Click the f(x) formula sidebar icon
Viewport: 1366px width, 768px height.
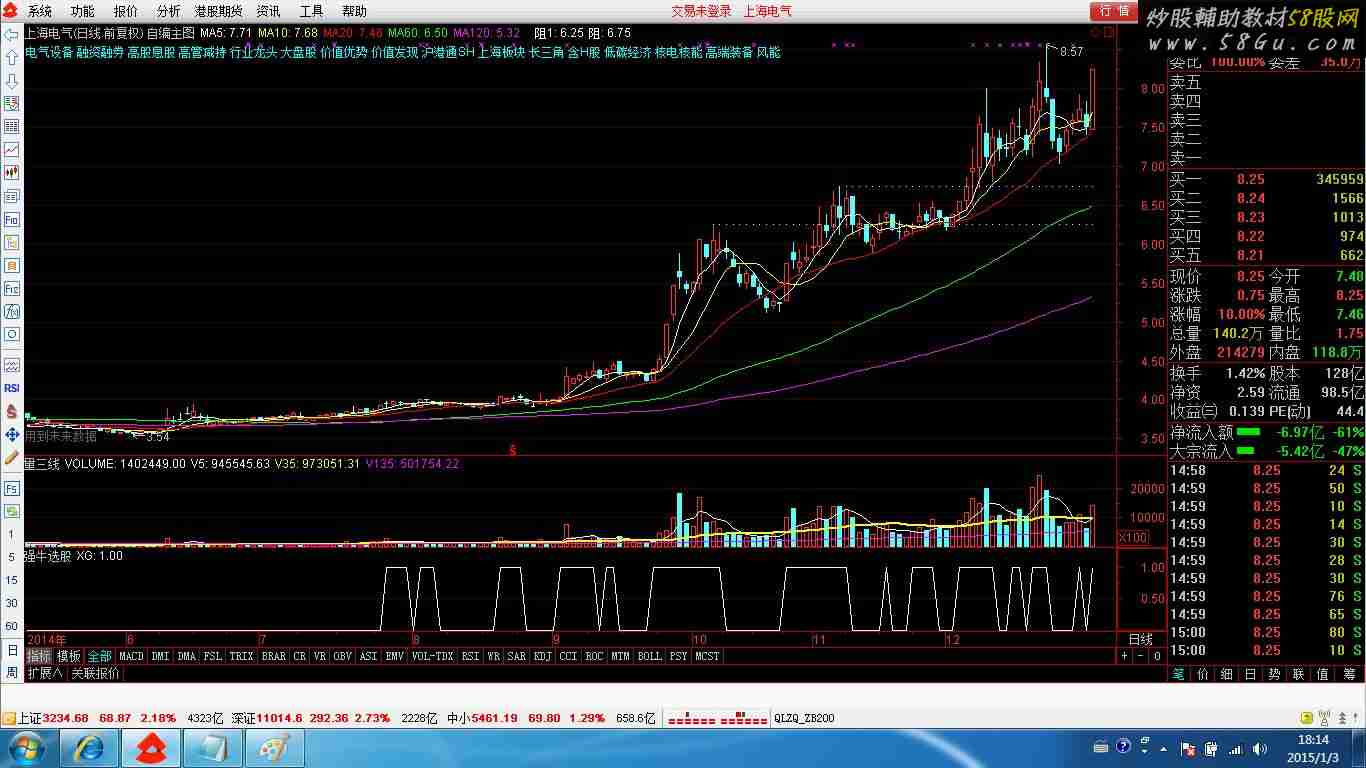(12, 311)
